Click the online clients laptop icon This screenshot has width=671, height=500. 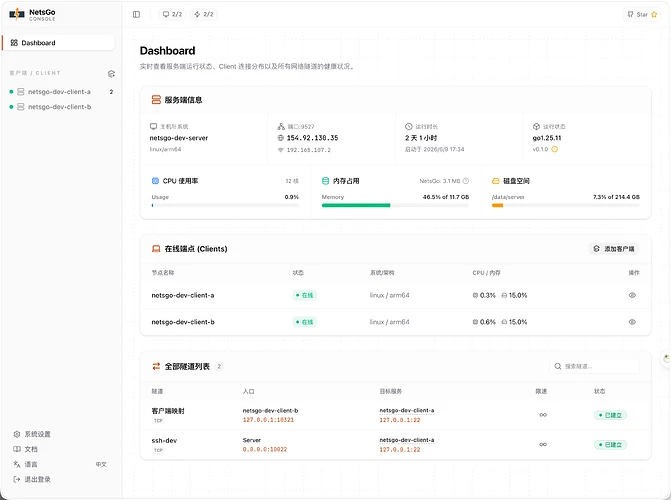[x=156, y=249]
